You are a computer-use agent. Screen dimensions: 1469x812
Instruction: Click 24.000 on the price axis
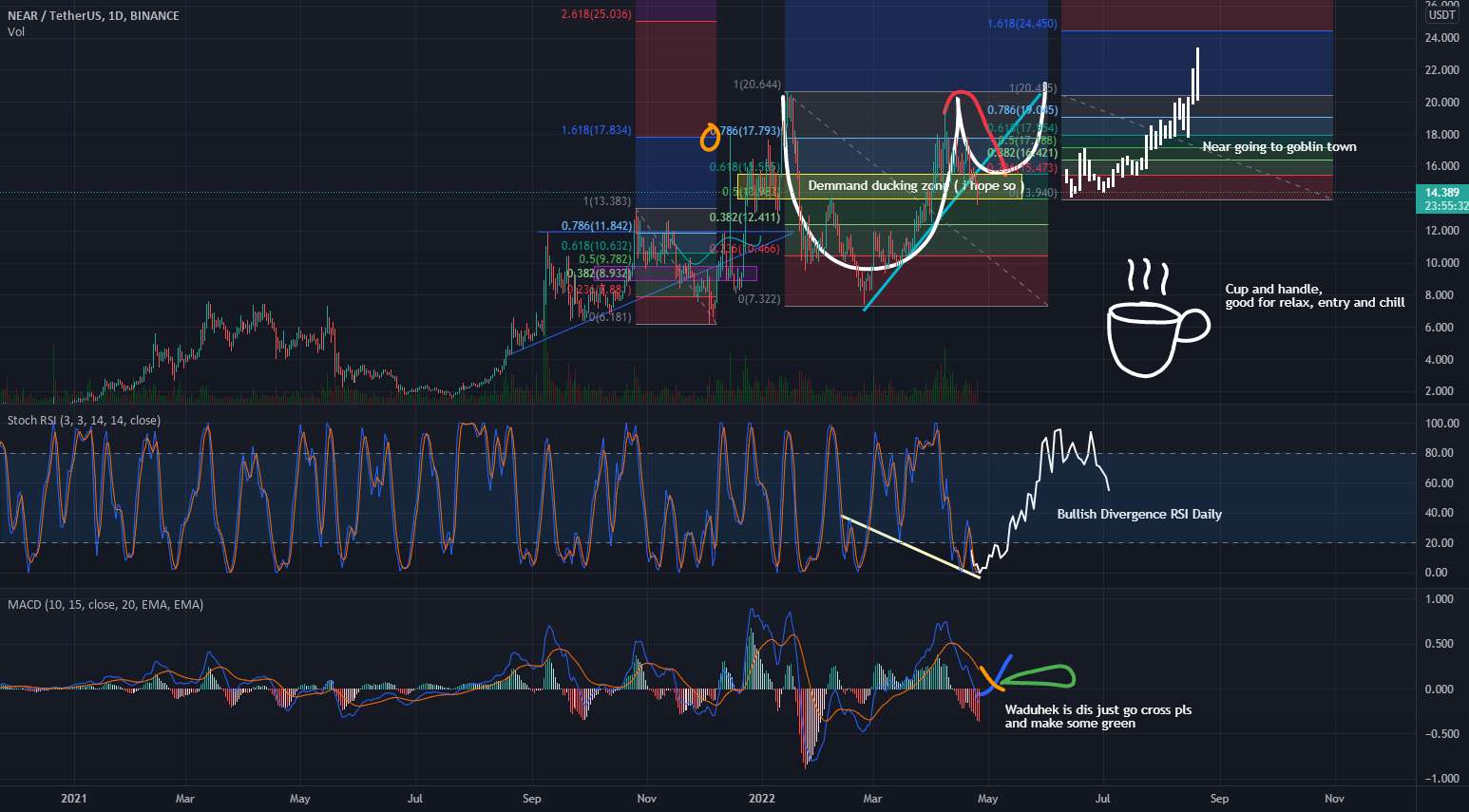click(1441, 38)
